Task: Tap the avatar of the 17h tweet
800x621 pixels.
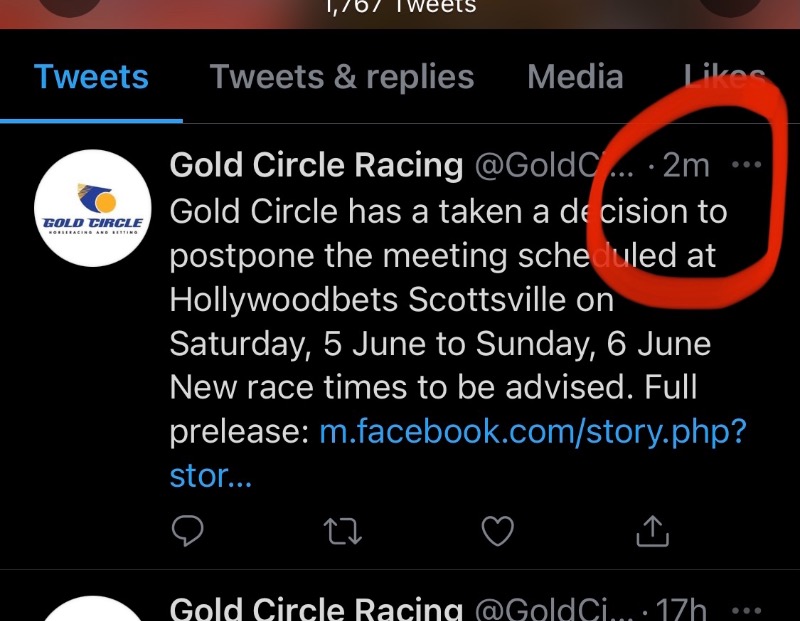Action: point(92,610)
